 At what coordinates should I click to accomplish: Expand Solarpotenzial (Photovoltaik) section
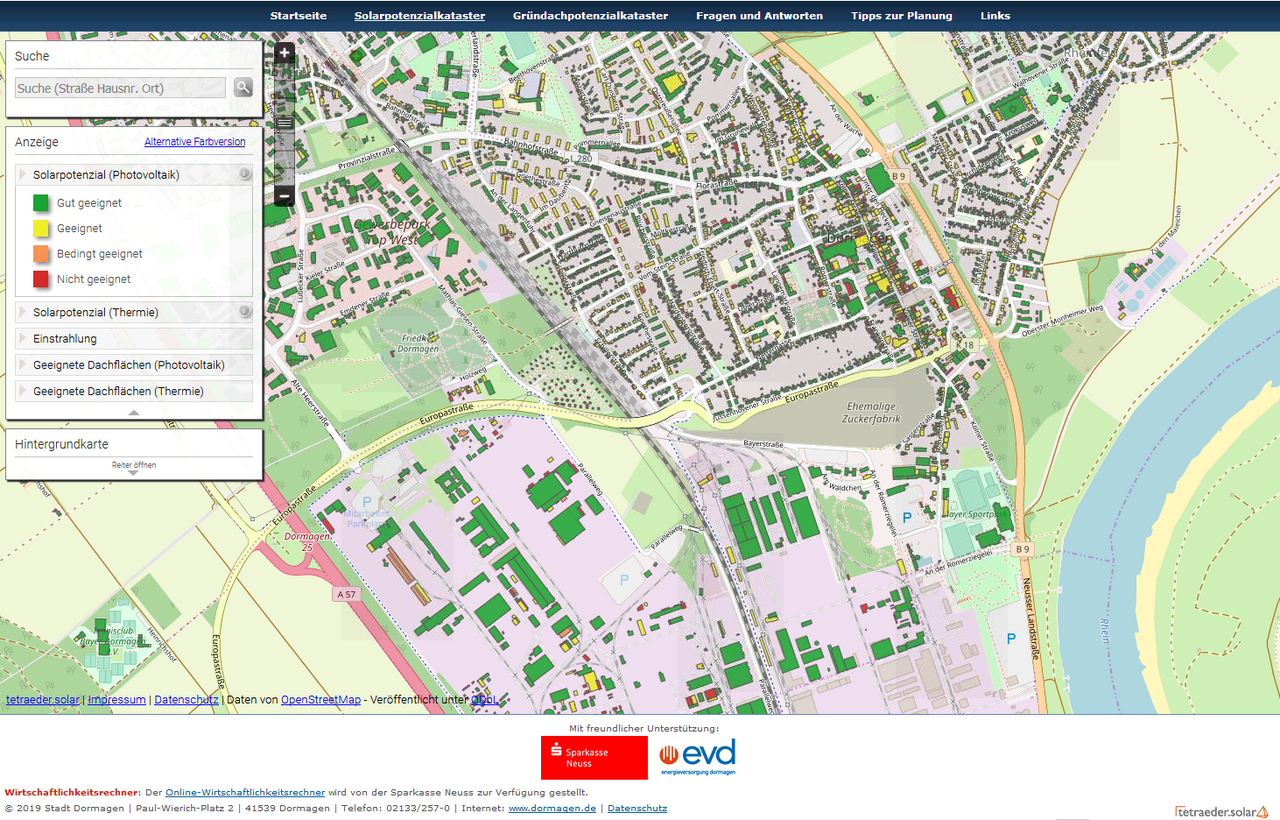134,174
